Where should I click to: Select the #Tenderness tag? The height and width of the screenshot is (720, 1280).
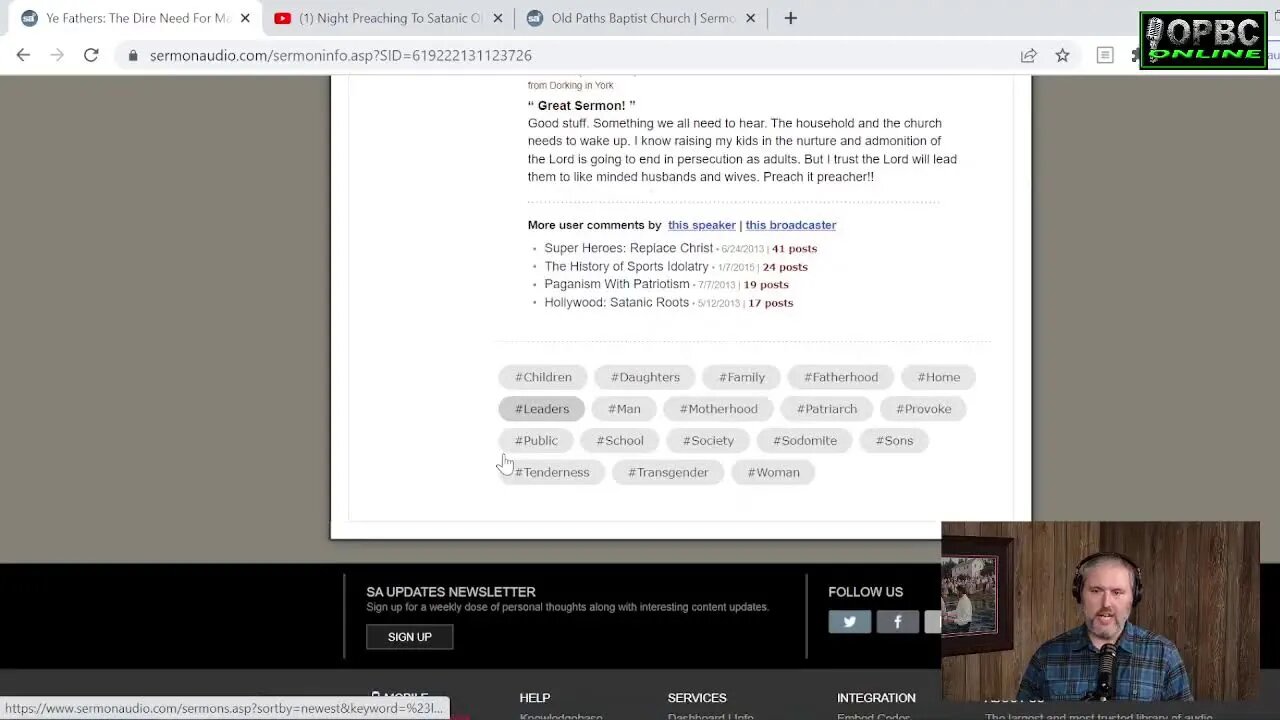(552, 472)
